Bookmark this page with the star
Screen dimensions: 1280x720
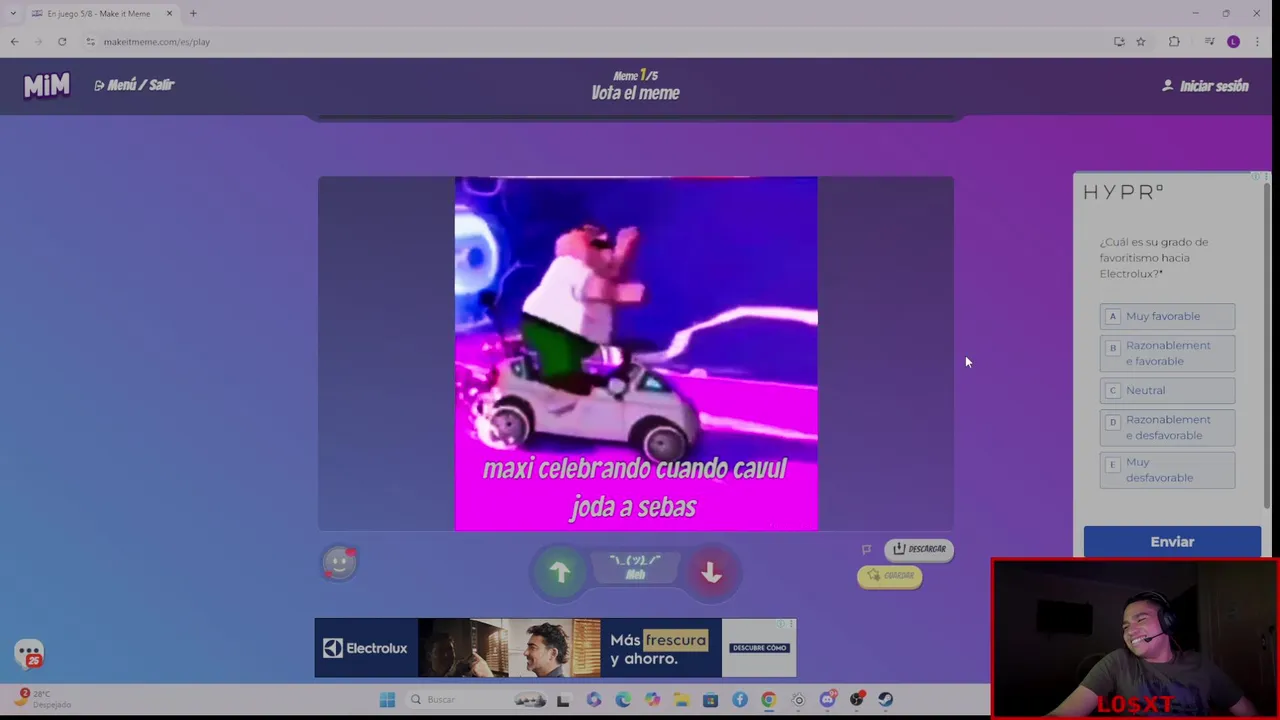(x=1140, y=42)
